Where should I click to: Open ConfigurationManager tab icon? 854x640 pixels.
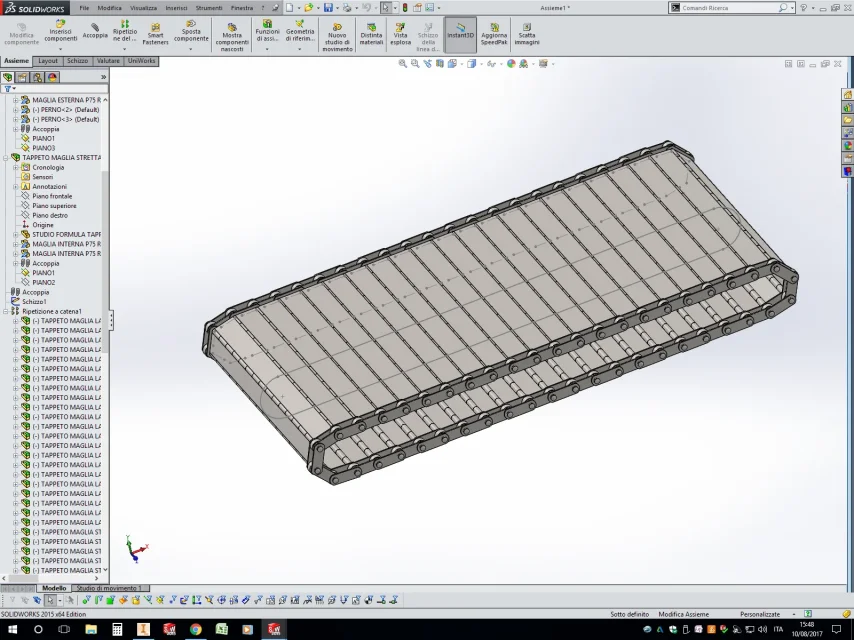(x=37, y=77)
